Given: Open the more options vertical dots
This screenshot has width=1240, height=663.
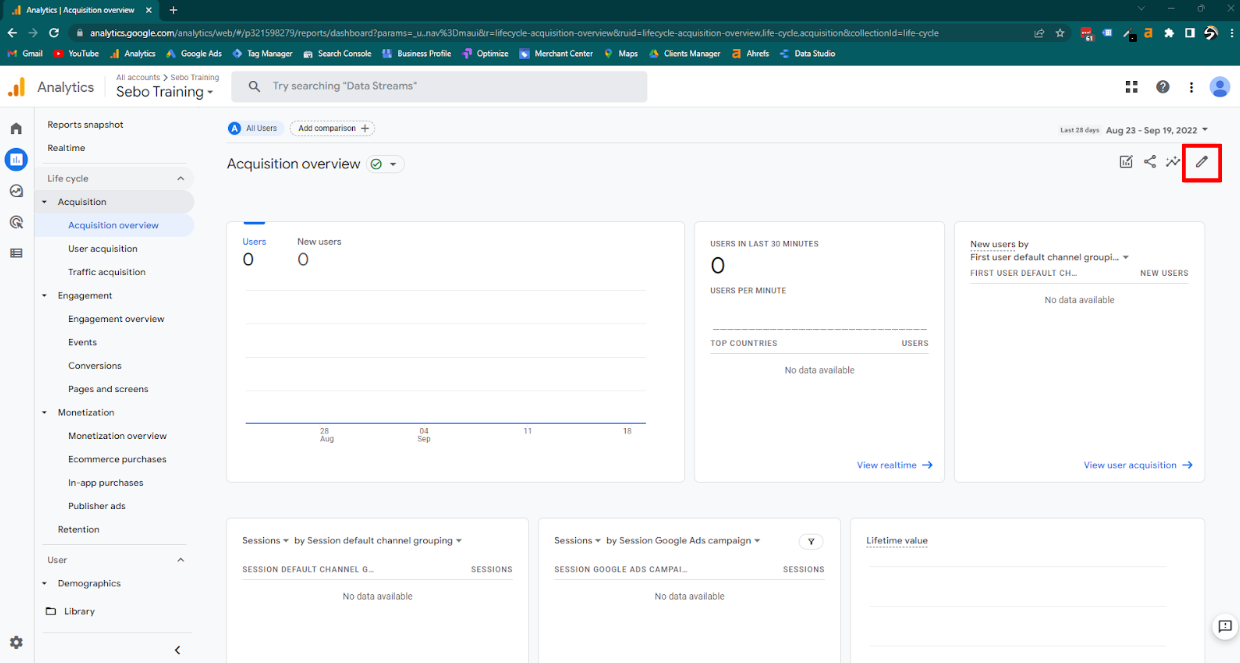Looking at the screenshot, I should (x=1191, y=87).
